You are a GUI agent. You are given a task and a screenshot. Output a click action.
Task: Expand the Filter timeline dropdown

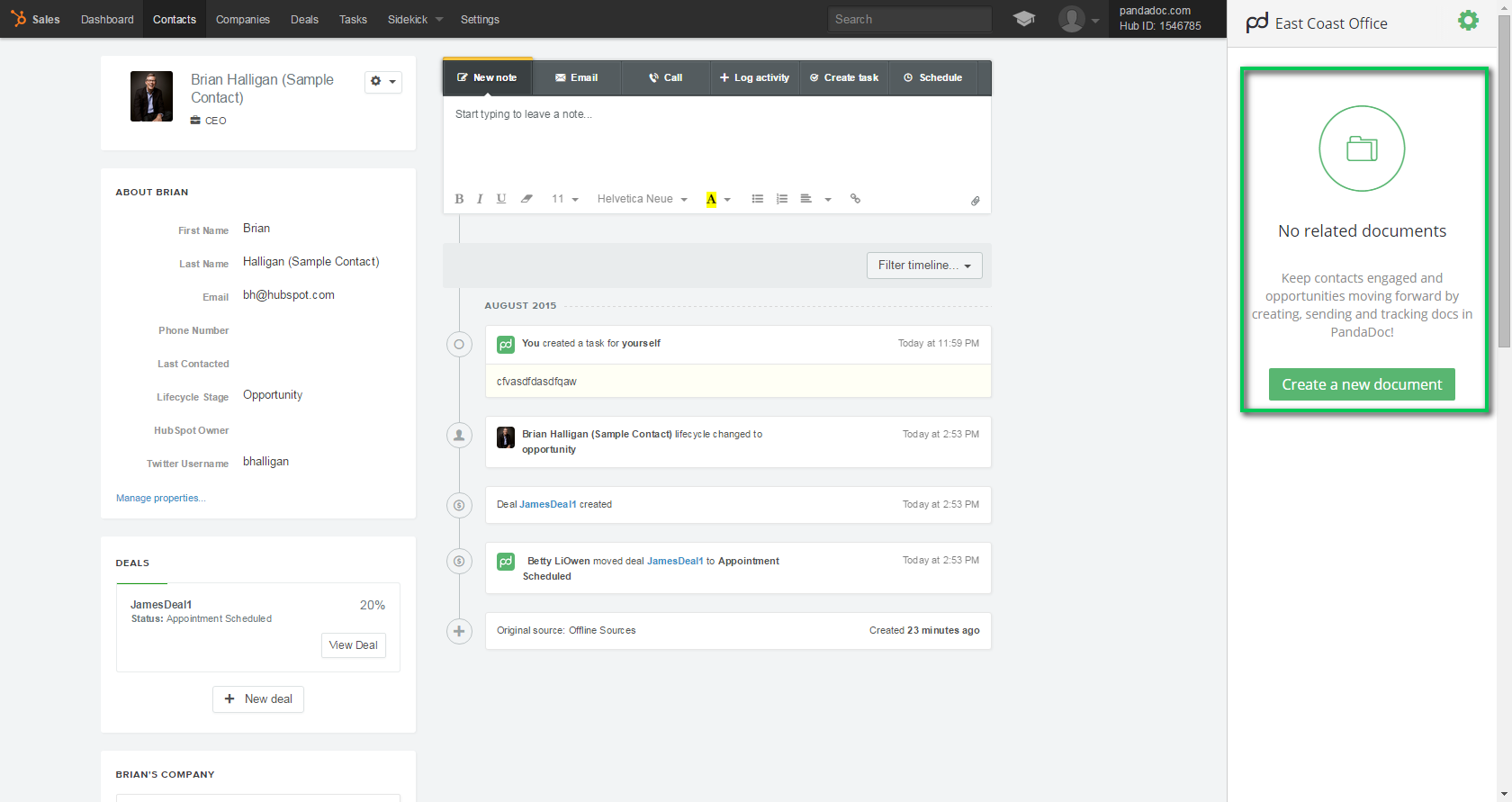pyautogui.click(x=924, y=266)
